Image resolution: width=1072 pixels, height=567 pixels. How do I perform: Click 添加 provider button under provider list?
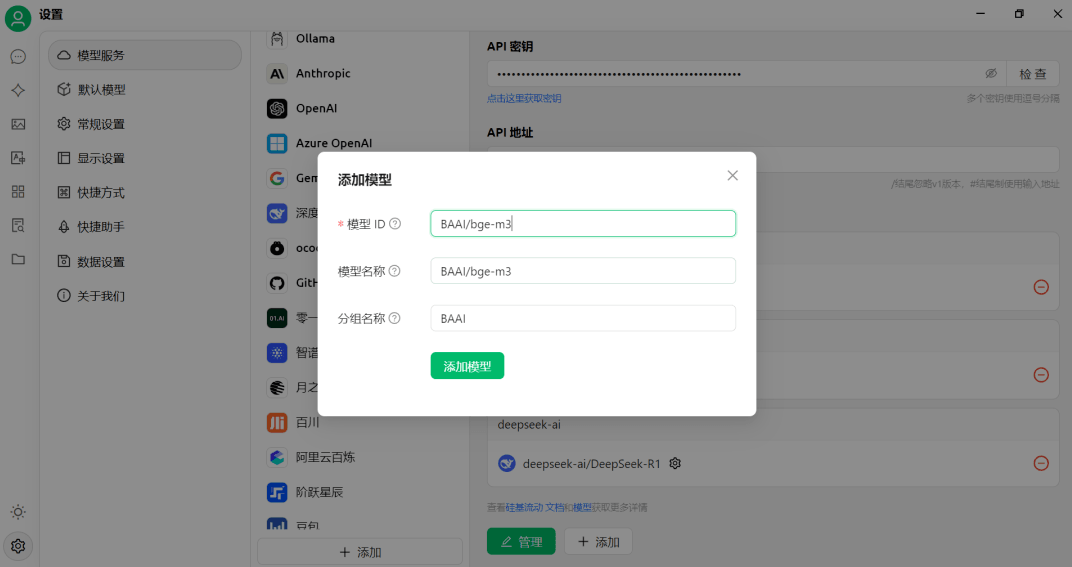click(360, 552)
